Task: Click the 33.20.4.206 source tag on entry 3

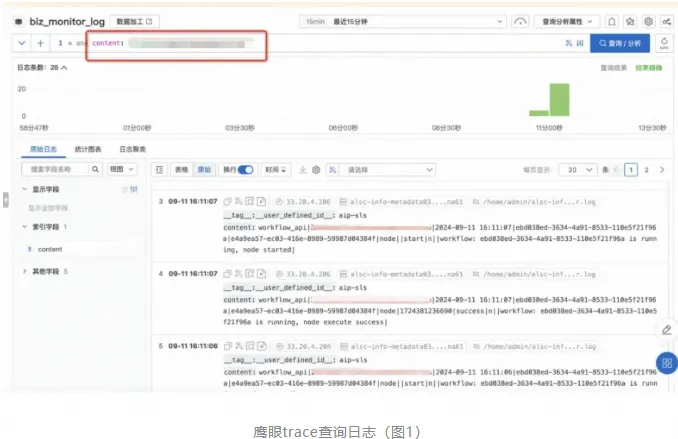Action: [303, 202]
